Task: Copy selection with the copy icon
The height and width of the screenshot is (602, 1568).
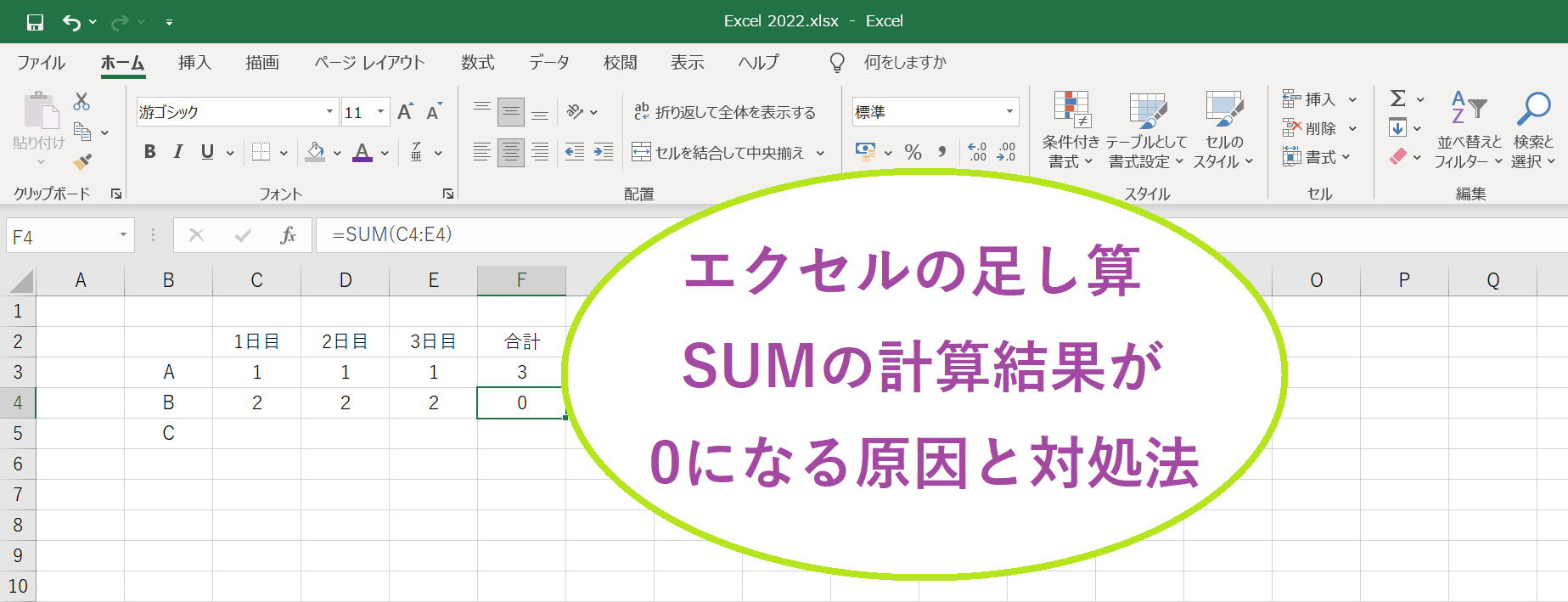Action: click(82, 132)
